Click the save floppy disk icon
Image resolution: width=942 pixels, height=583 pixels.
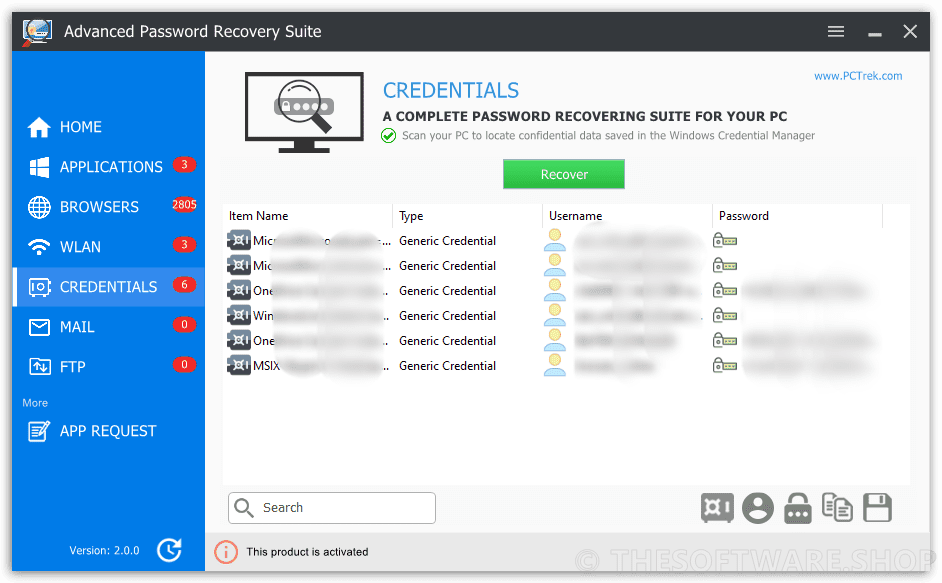coord(877,508)
